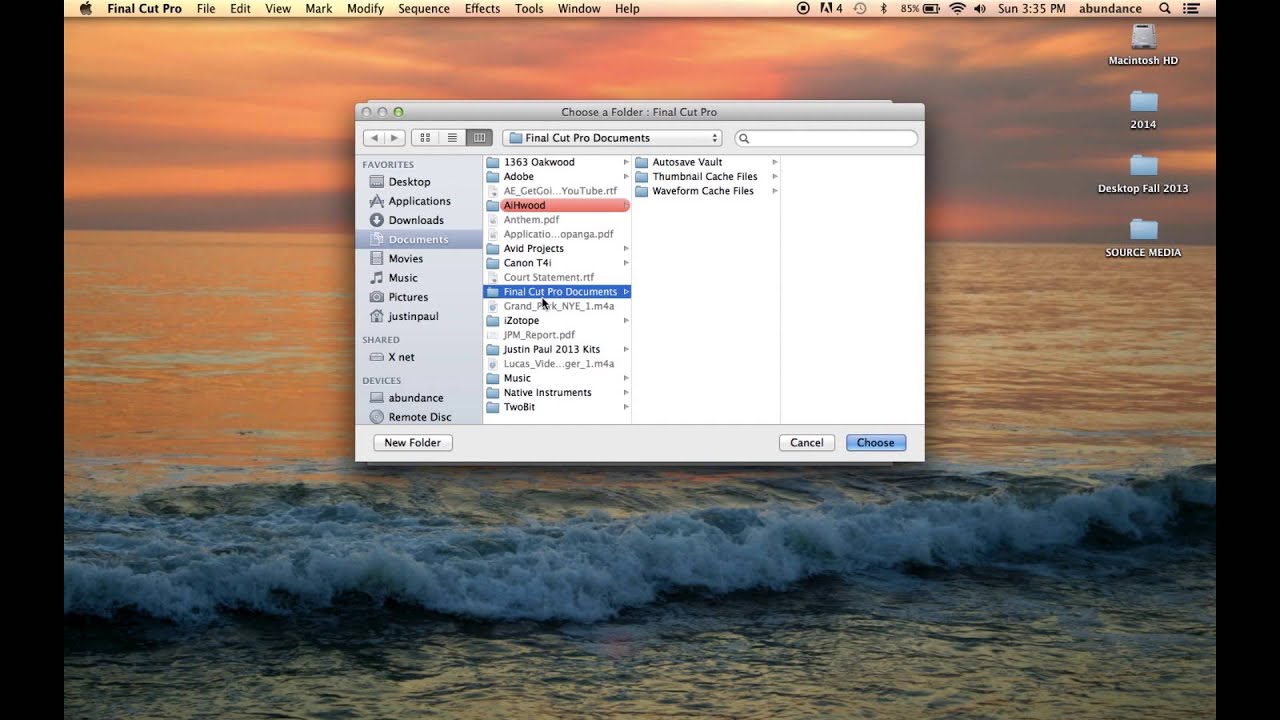Open the Modify menu
The width and height of the screenshot is (1280, 720).
point(365,8)
